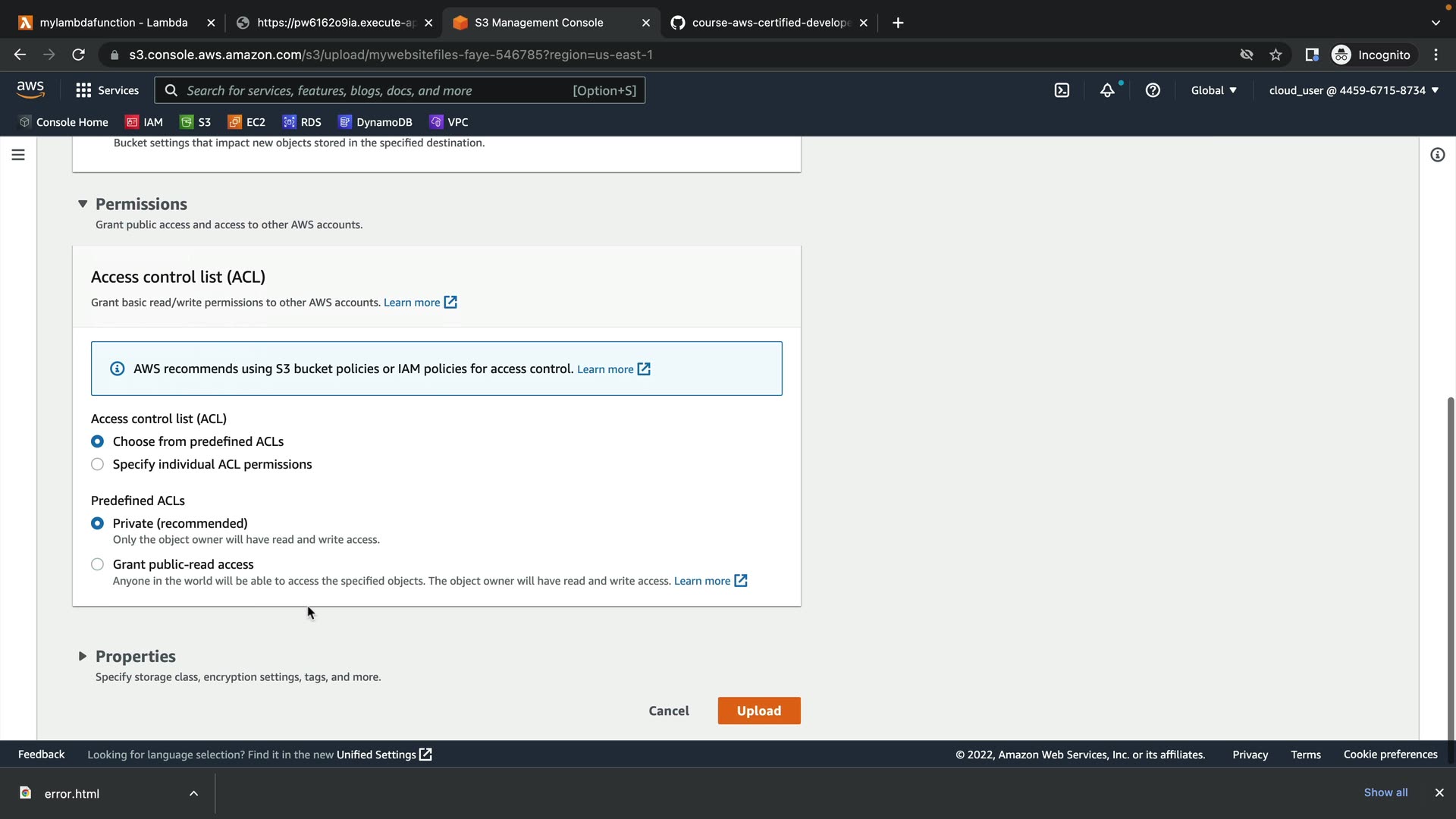This screenshot has width=1456, height=819.
Task: Switch to course-aws-certified-developer GitHub tab
Action: click(x=770, y=23)
